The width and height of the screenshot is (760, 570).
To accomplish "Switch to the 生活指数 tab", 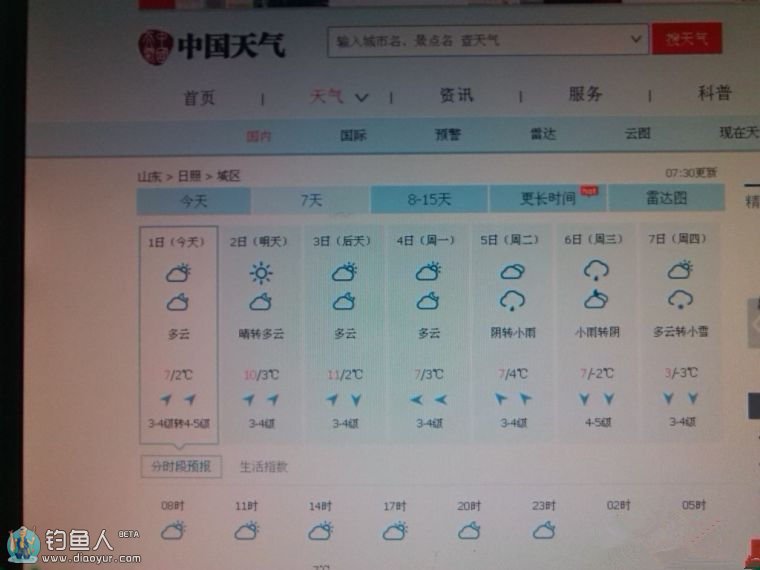I will tap(264, 466).
